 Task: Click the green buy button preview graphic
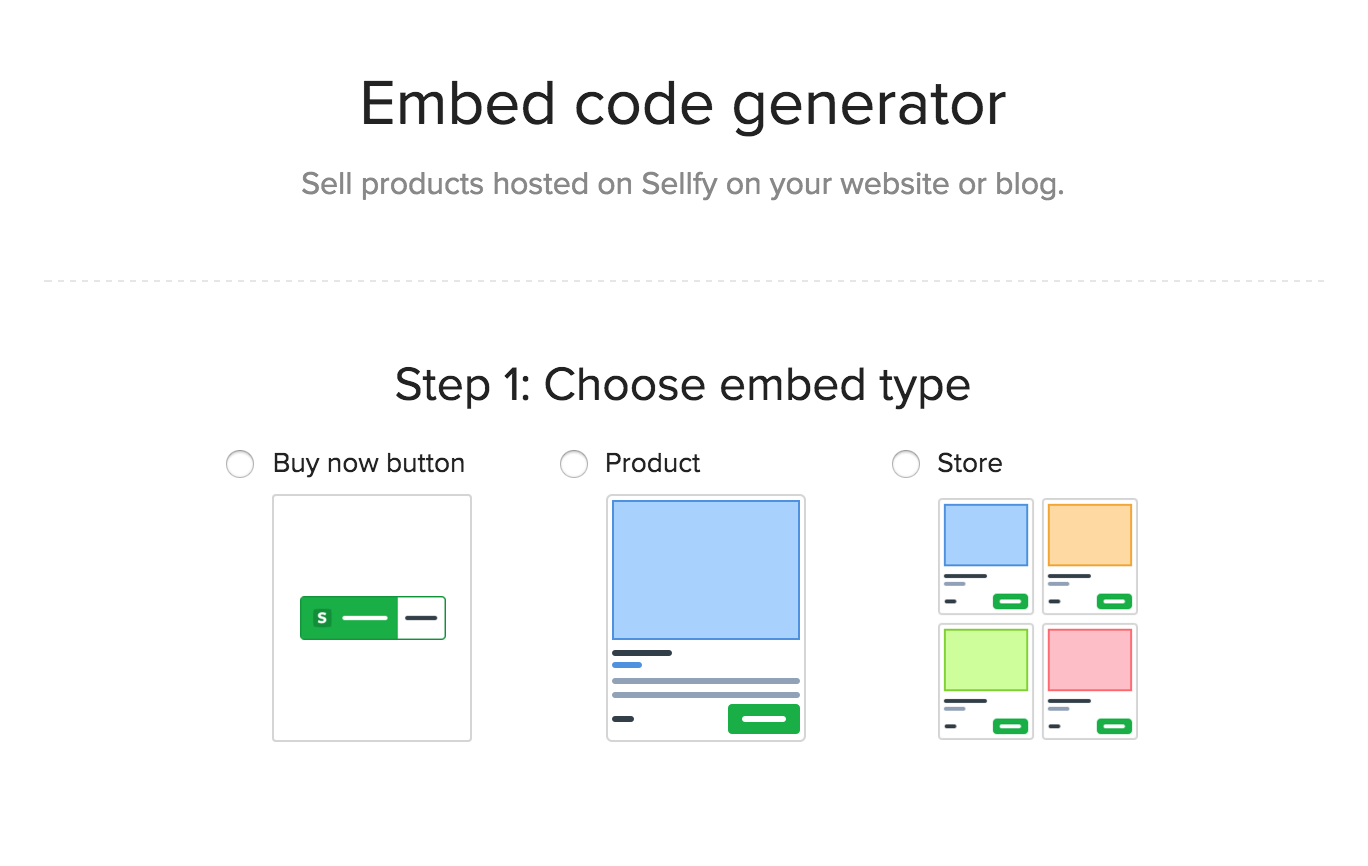pos(373,618)
